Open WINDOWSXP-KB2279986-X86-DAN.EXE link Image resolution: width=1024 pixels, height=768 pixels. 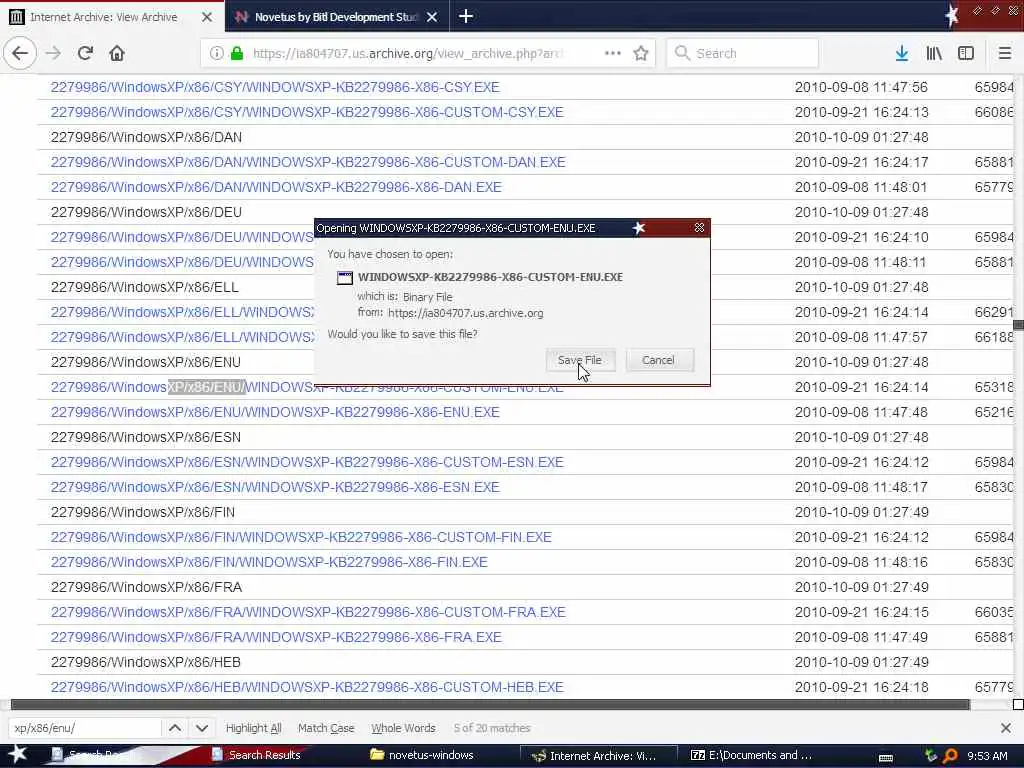(276, 187)
